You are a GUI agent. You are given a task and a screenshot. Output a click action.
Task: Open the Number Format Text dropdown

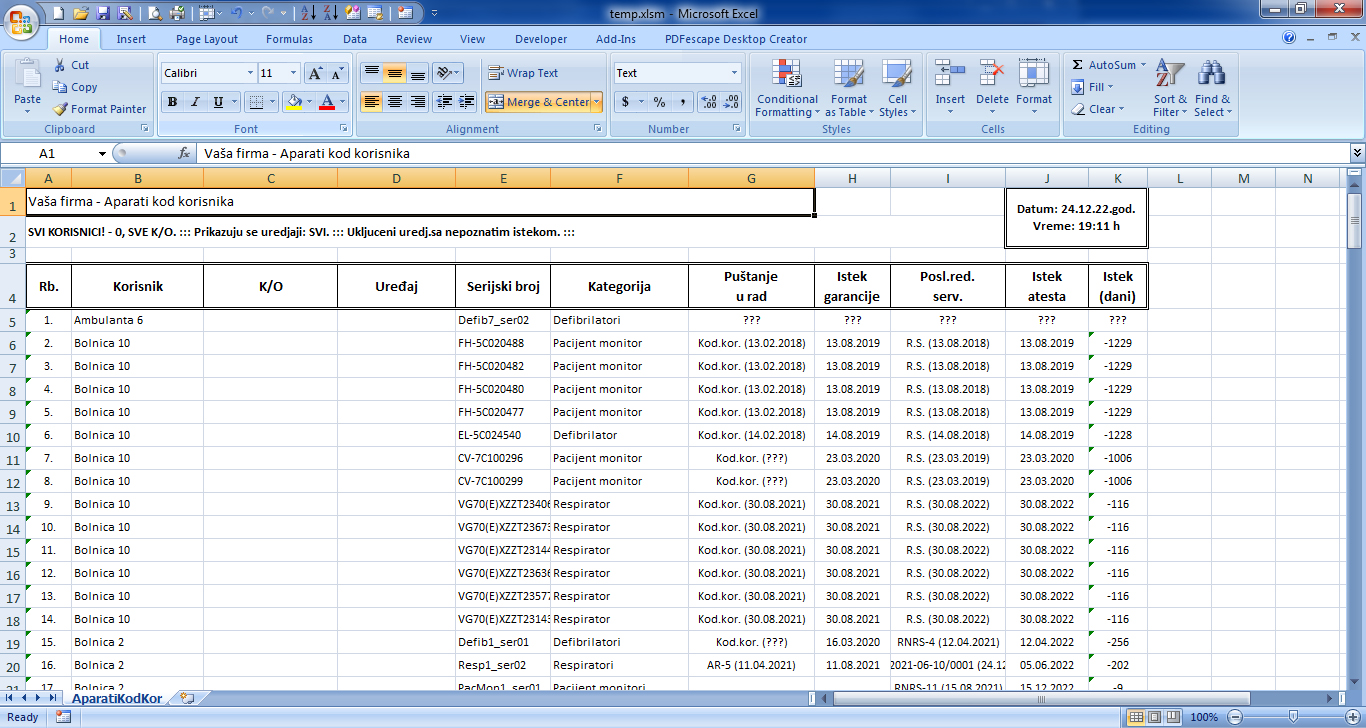click(734, 73)
